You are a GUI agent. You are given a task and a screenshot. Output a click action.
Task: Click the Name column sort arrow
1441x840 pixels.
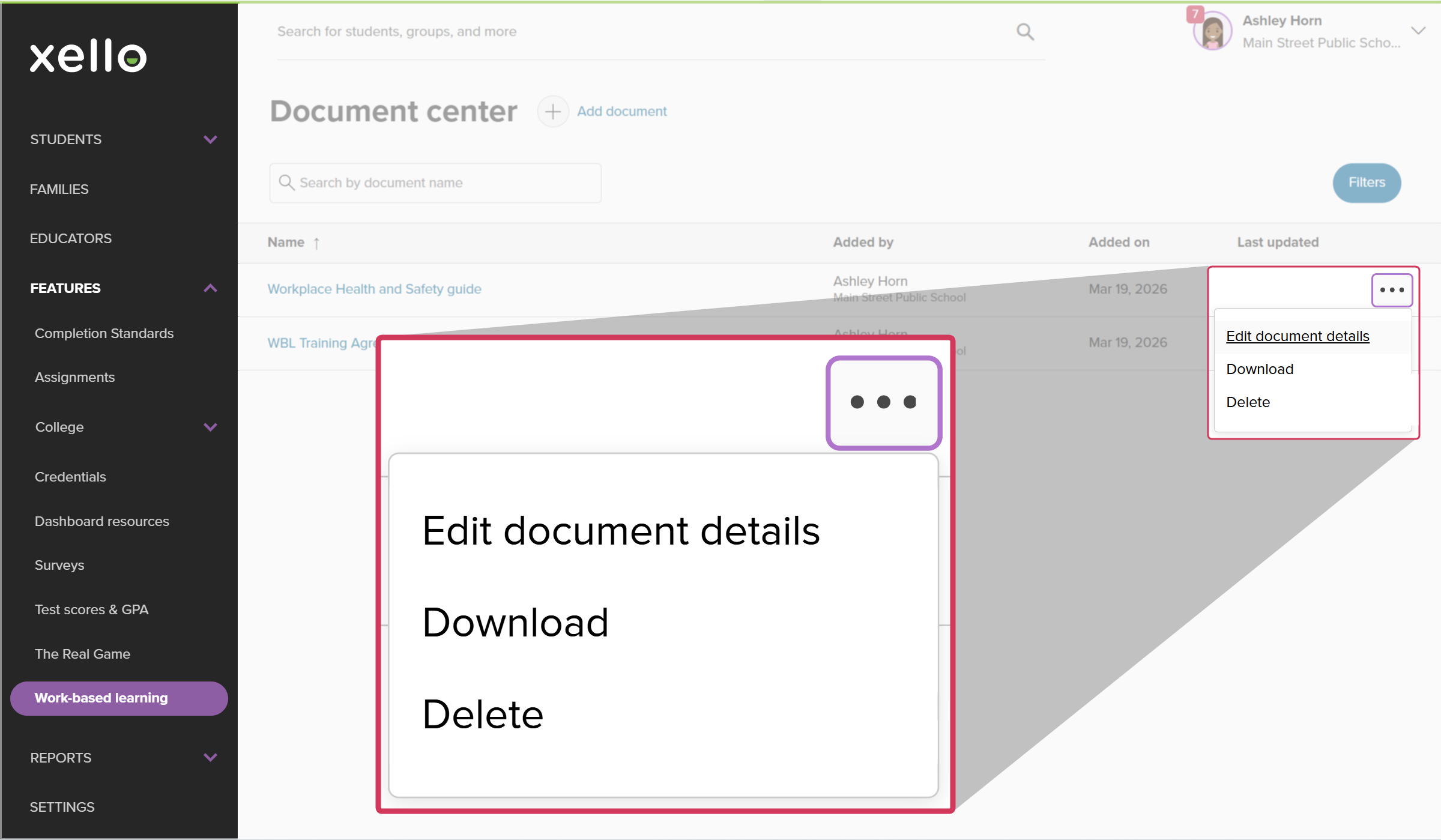point(316,243)
